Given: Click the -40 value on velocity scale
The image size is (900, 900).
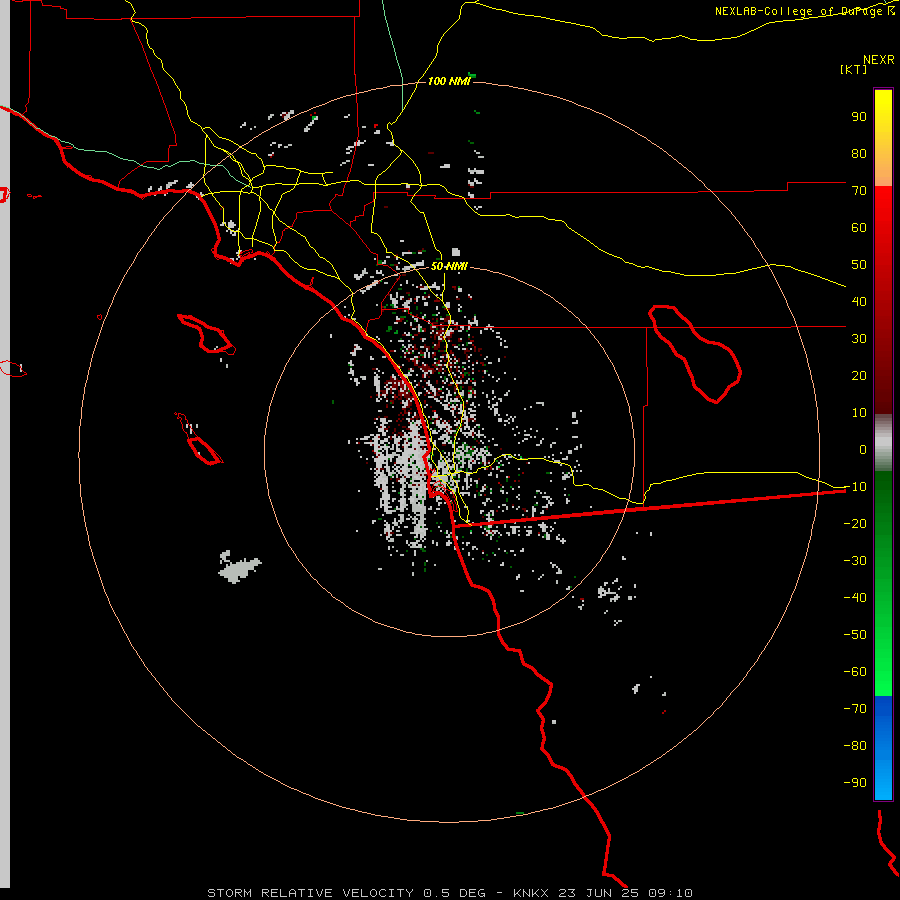Looking at the screenshot, I should (x=855, y=598).
